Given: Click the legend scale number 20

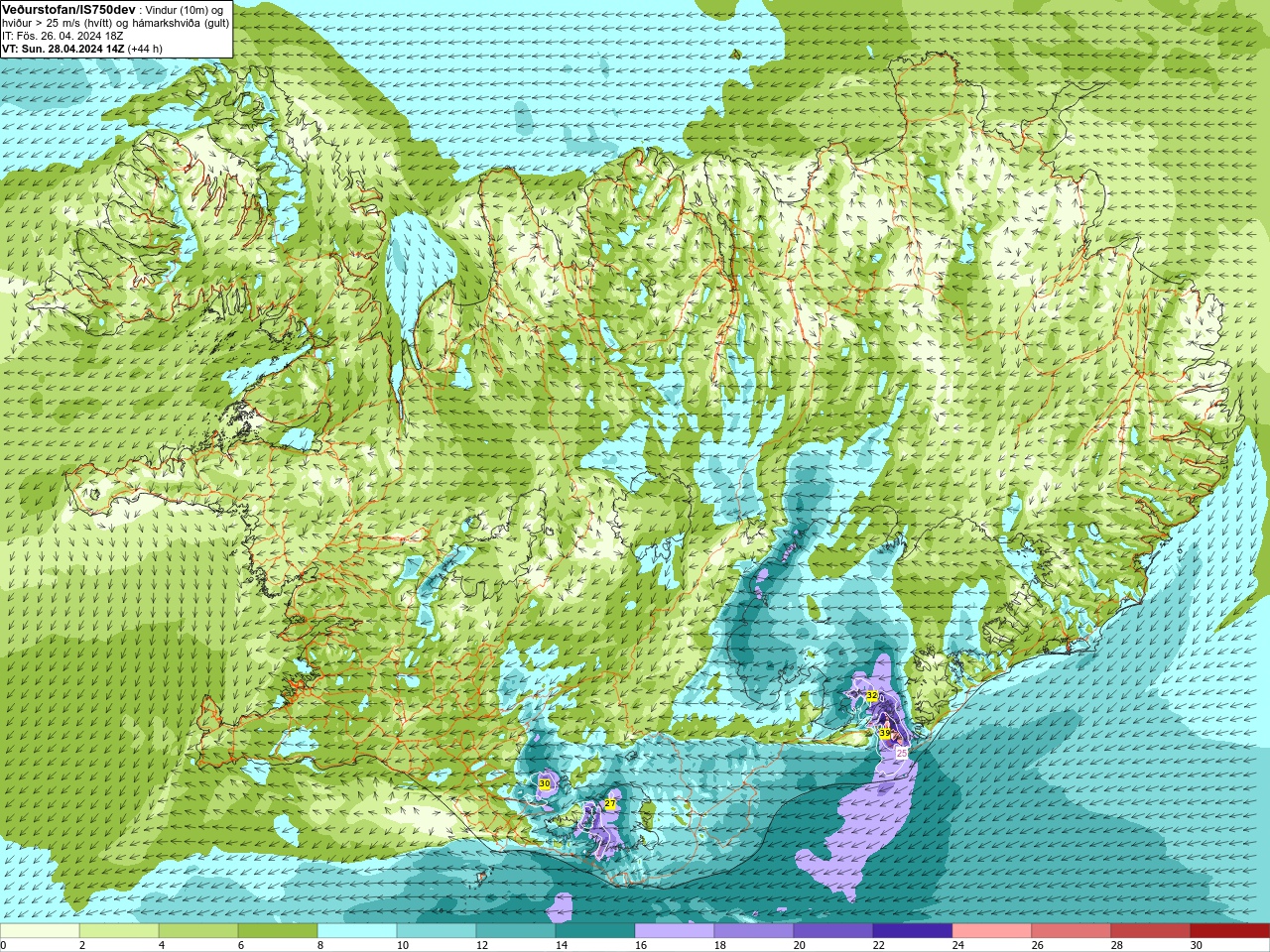Looking at the screenshot, I should [800, 945].
